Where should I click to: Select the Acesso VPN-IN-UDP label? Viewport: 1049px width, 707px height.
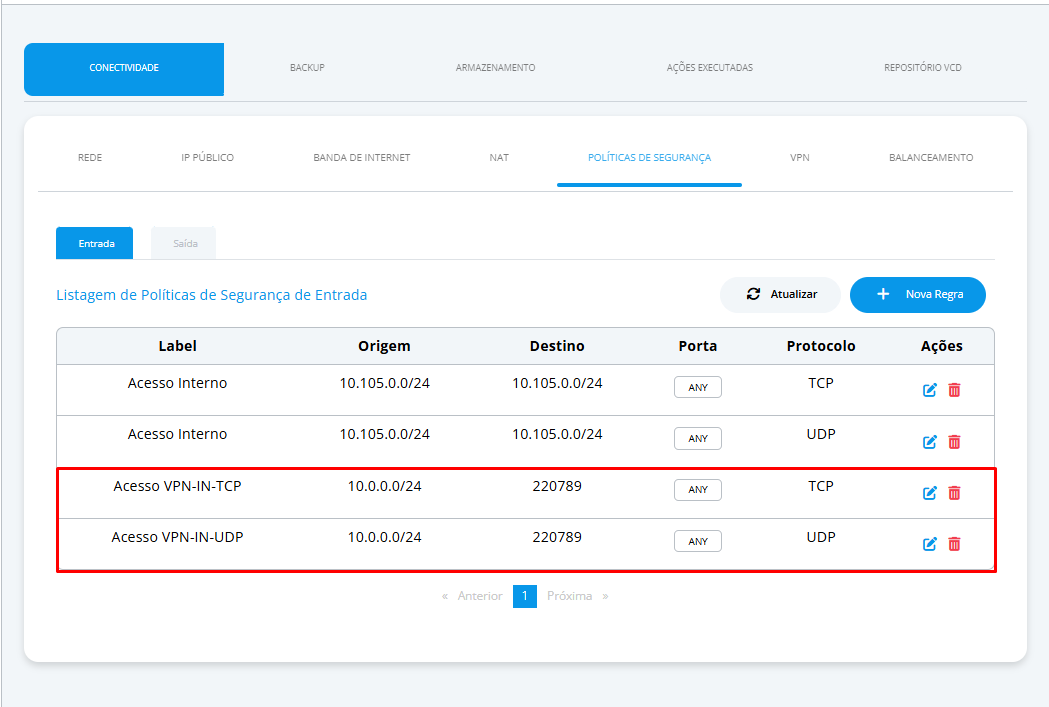click(x=177, y=537)
